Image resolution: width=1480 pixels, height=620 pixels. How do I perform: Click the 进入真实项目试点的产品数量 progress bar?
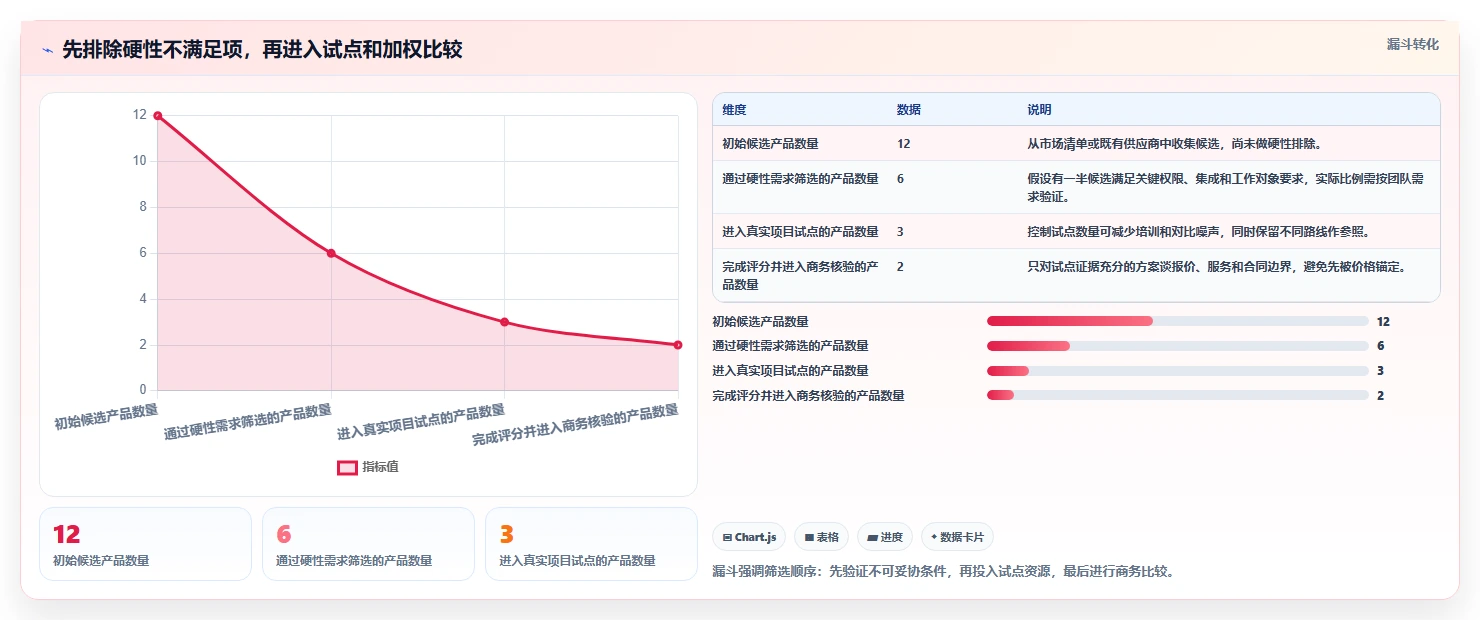tap(1177, 371)
